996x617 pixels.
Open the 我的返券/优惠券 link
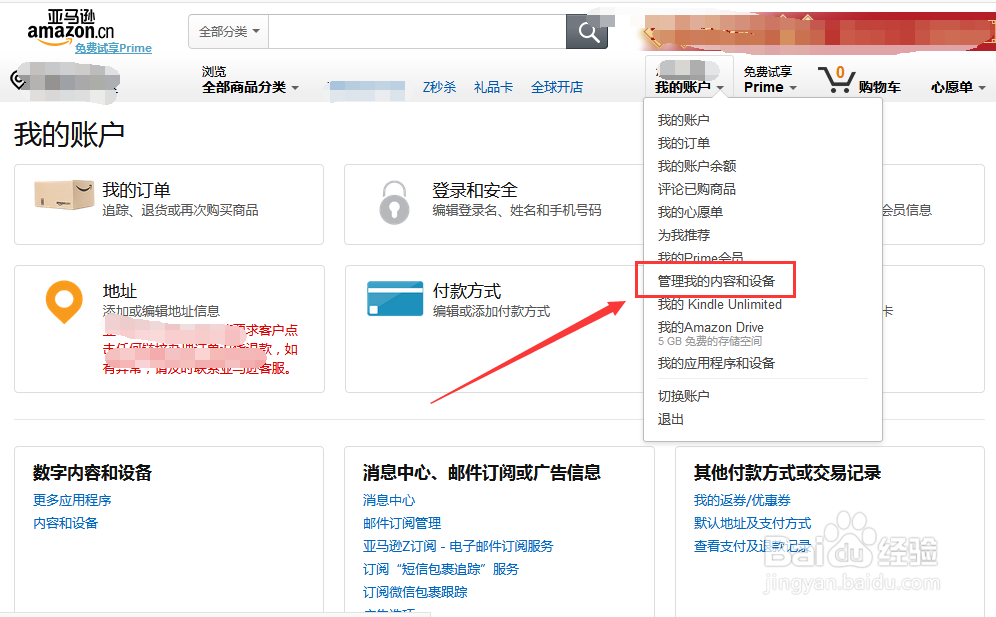click(742, 500)
